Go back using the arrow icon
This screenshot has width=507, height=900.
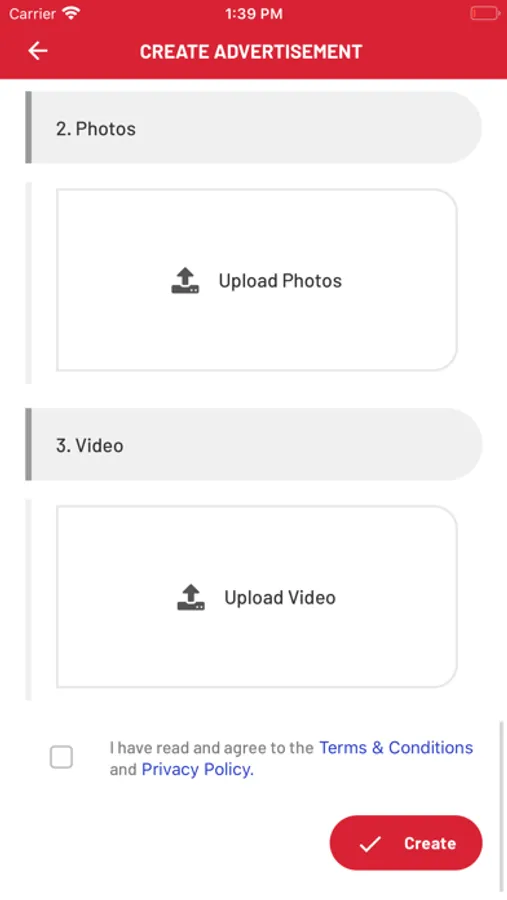[x=38, y=51]
